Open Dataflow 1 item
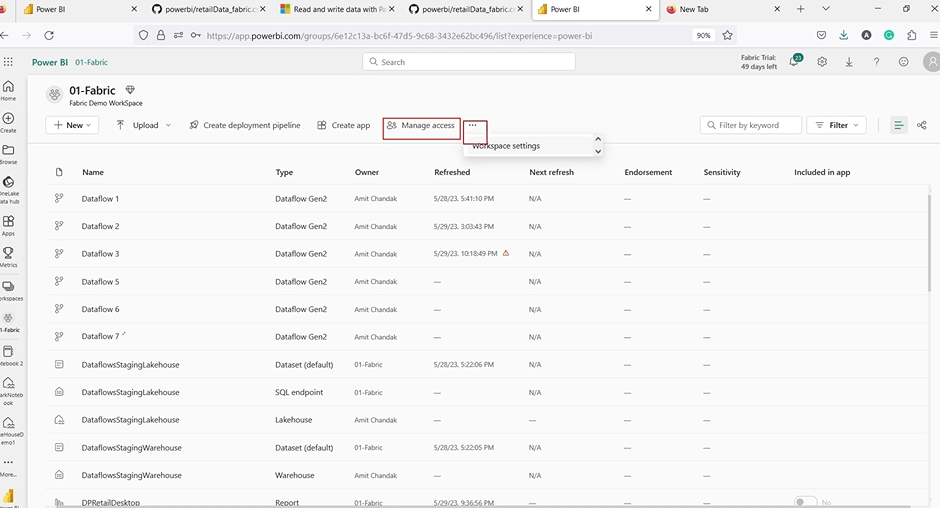Image resolution: width=940 pixels, height=508 pixels. pyautogui.click(x=100, y=199)
